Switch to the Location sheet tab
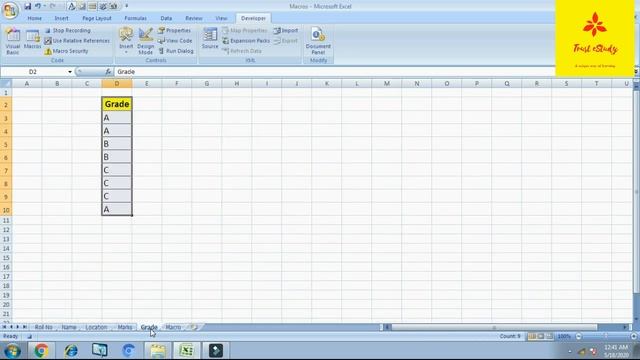The image size is (640, 360). point(96,327)
